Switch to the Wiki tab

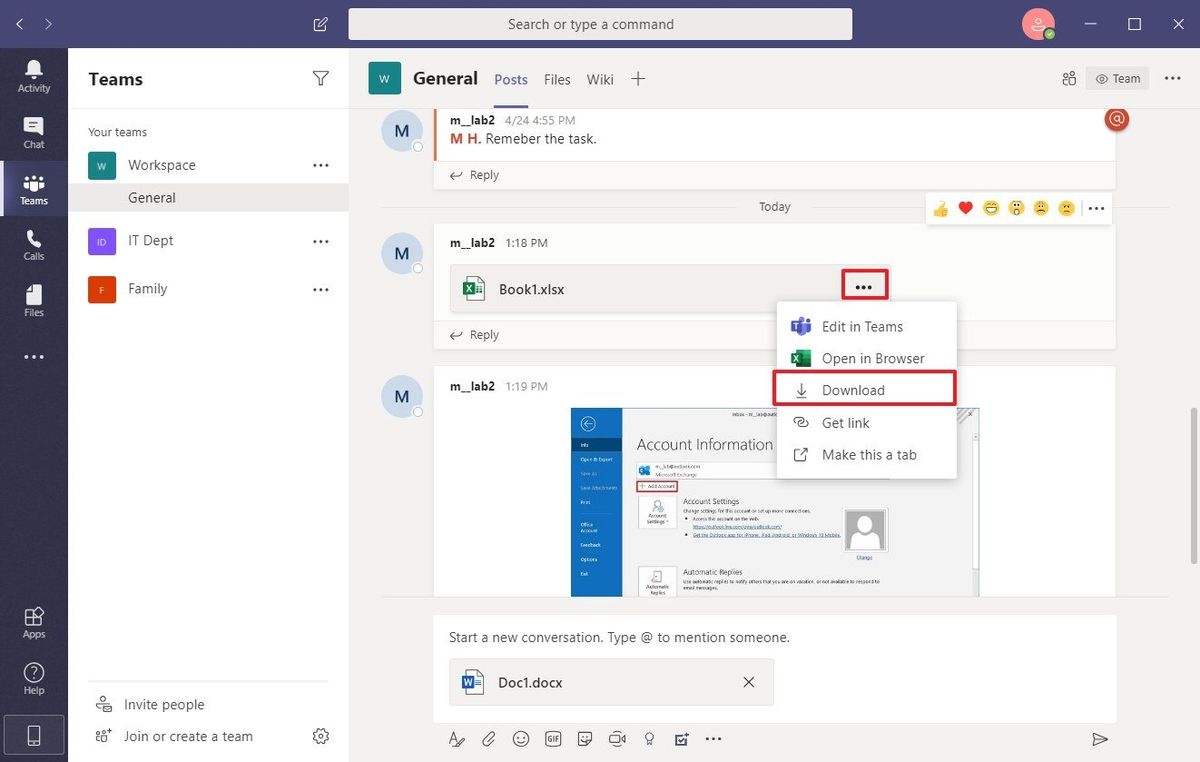coord(599,79)
